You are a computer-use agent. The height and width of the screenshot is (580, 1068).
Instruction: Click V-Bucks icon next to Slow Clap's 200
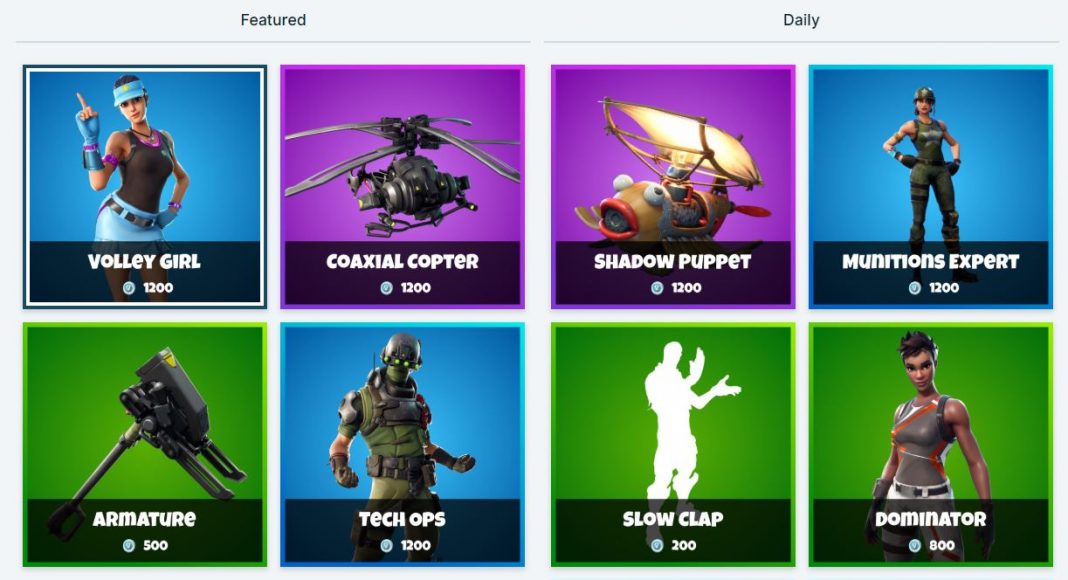pos(657,545)
